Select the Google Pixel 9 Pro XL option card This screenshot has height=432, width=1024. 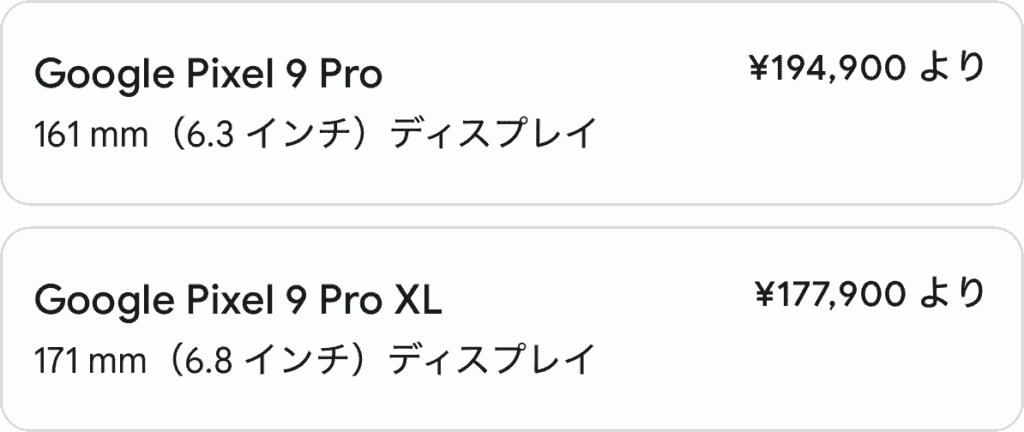click(512, 329)
